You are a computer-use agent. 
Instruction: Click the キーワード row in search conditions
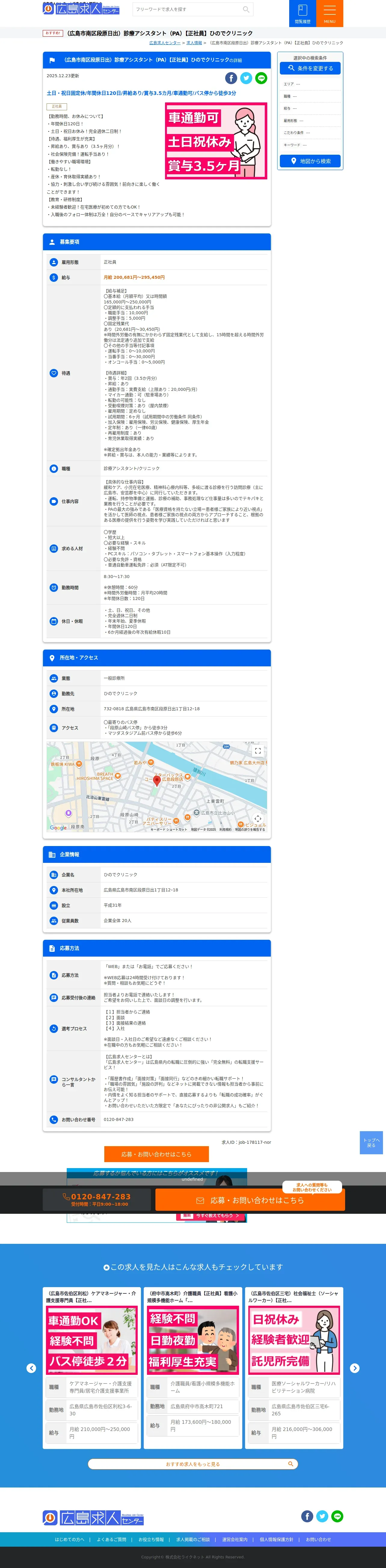click(x=311, y=145)
